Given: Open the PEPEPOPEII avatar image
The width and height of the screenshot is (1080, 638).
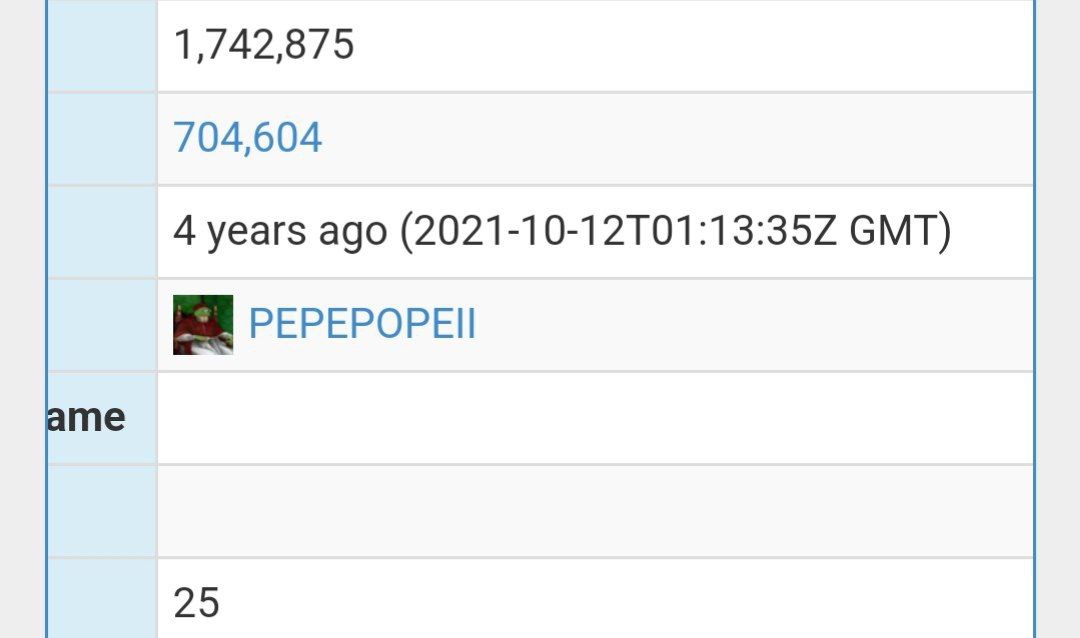Looking at the screenshot, I should 203,325.
